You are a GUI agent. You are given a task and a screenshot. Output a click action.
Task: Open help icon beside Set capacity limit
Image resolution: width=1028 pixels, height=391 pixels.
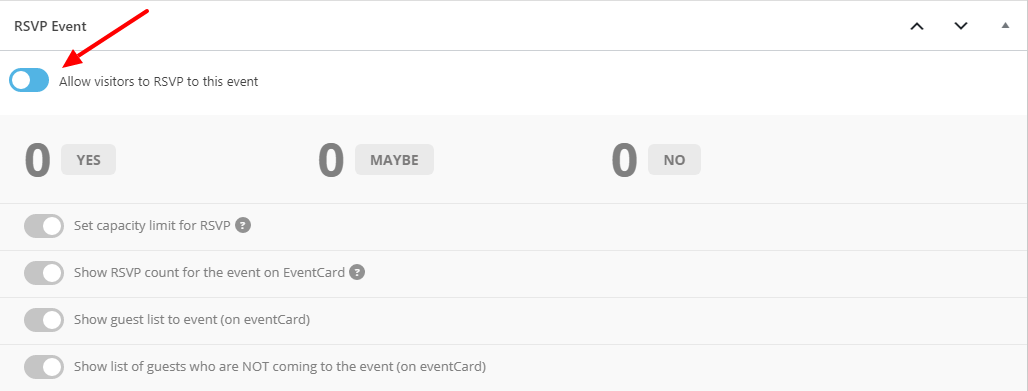pyautogui.click(x=243, y=225)
